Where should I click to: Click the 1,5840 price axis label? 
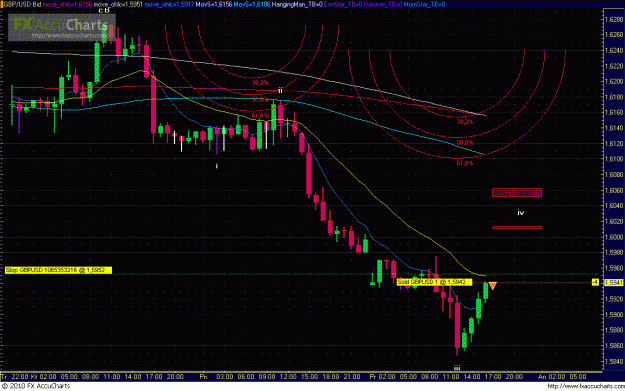614,361
